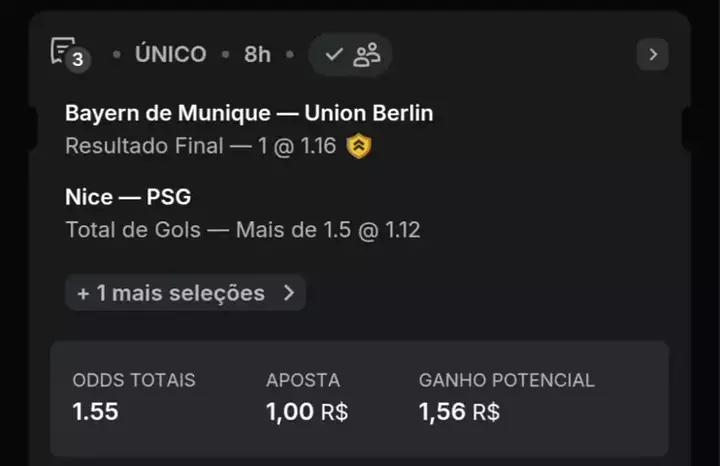This screenshot has width=720, height=466.
Task: Click the APOSTA label
Action: tap(303, 380)
